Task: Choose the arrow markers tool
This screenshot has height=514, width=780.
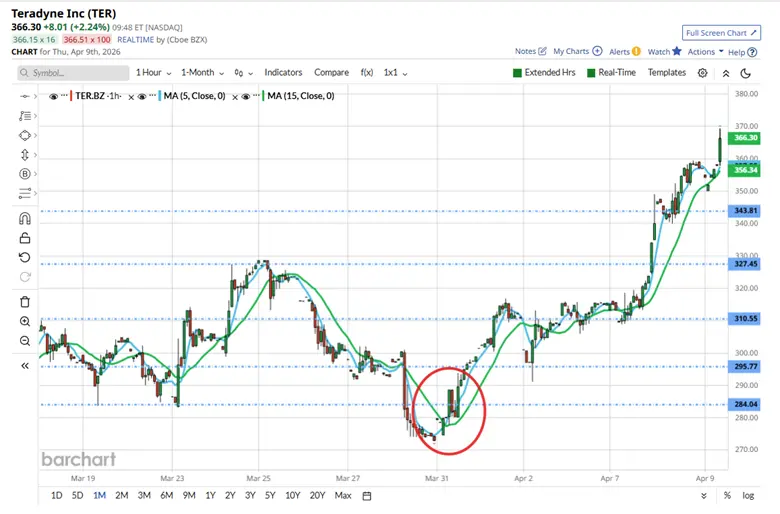Action: point(25,155)
